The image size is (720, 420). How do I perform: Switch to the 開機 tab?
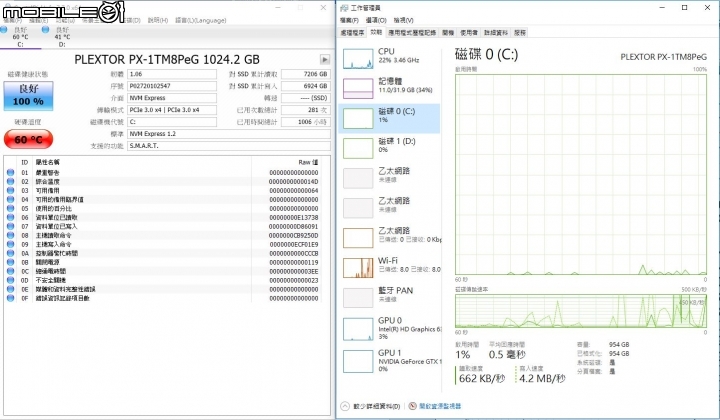[448, 33]
